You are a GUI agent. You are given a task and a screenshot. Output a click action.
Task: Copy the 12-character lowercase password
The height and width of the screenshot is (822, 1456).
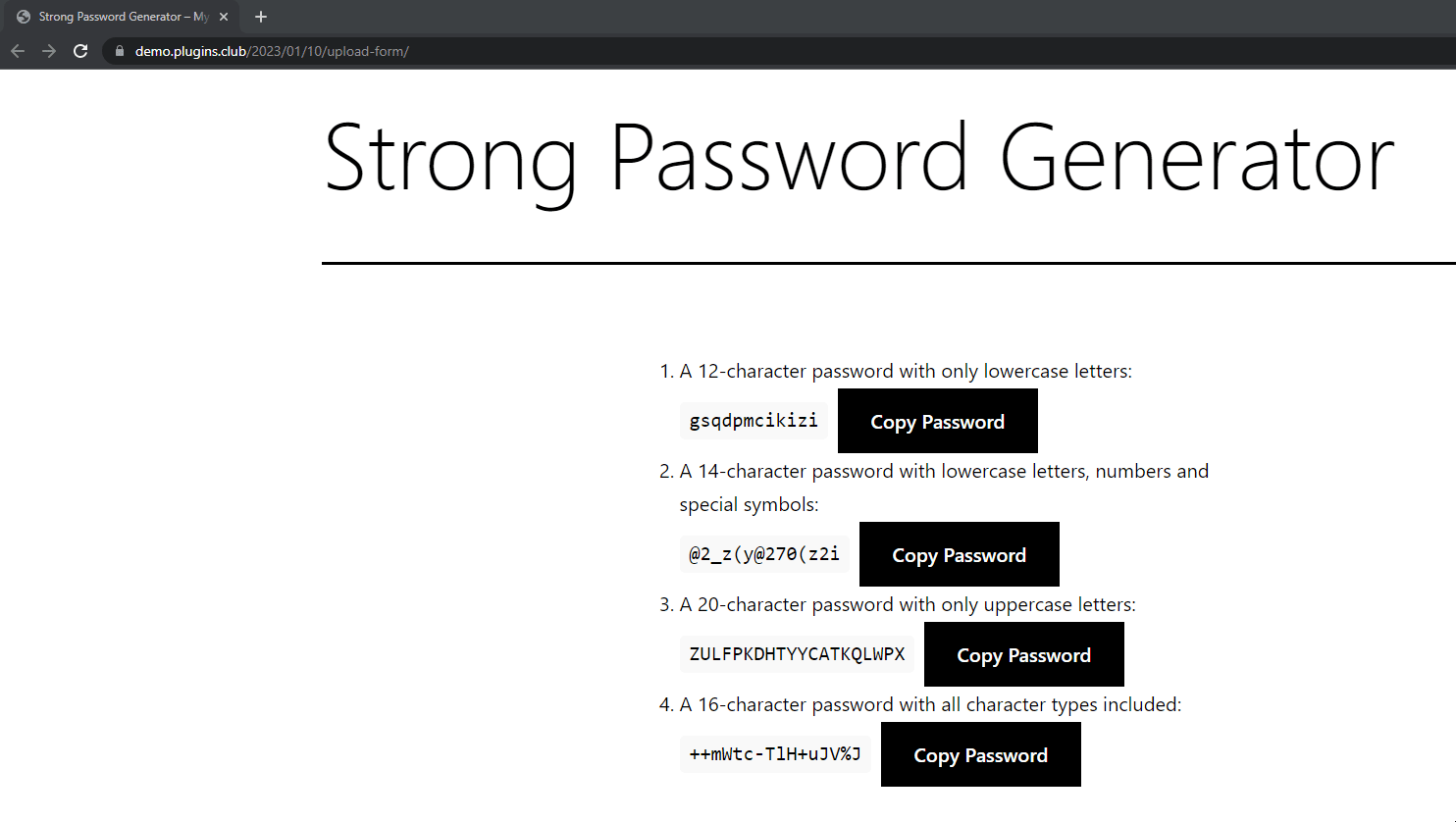pos(937,422)
